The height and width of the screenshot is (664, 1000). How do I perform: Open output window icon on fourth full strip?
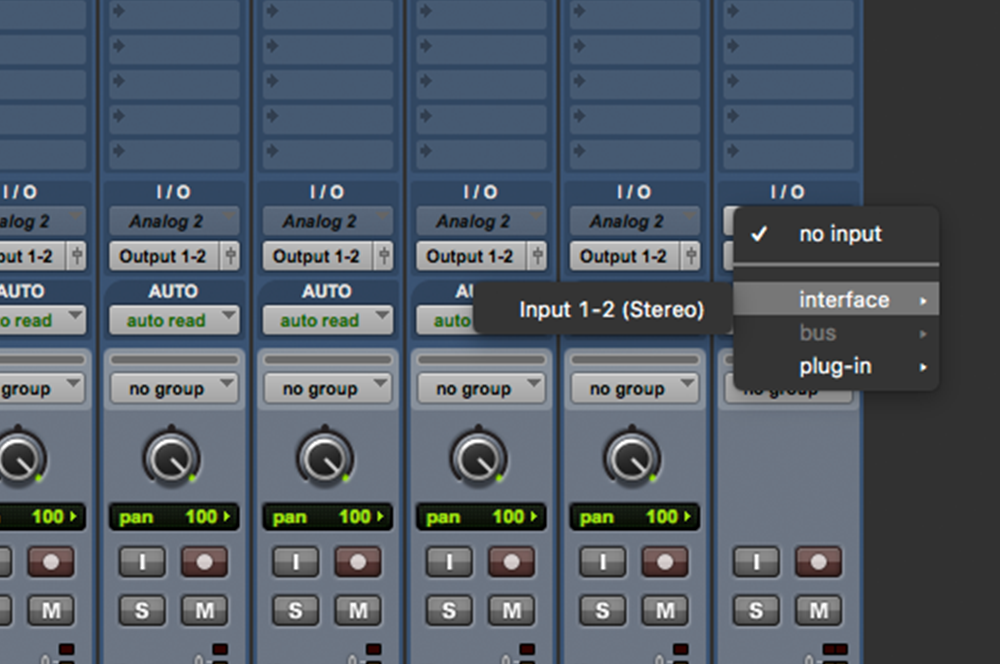point(691,256)
